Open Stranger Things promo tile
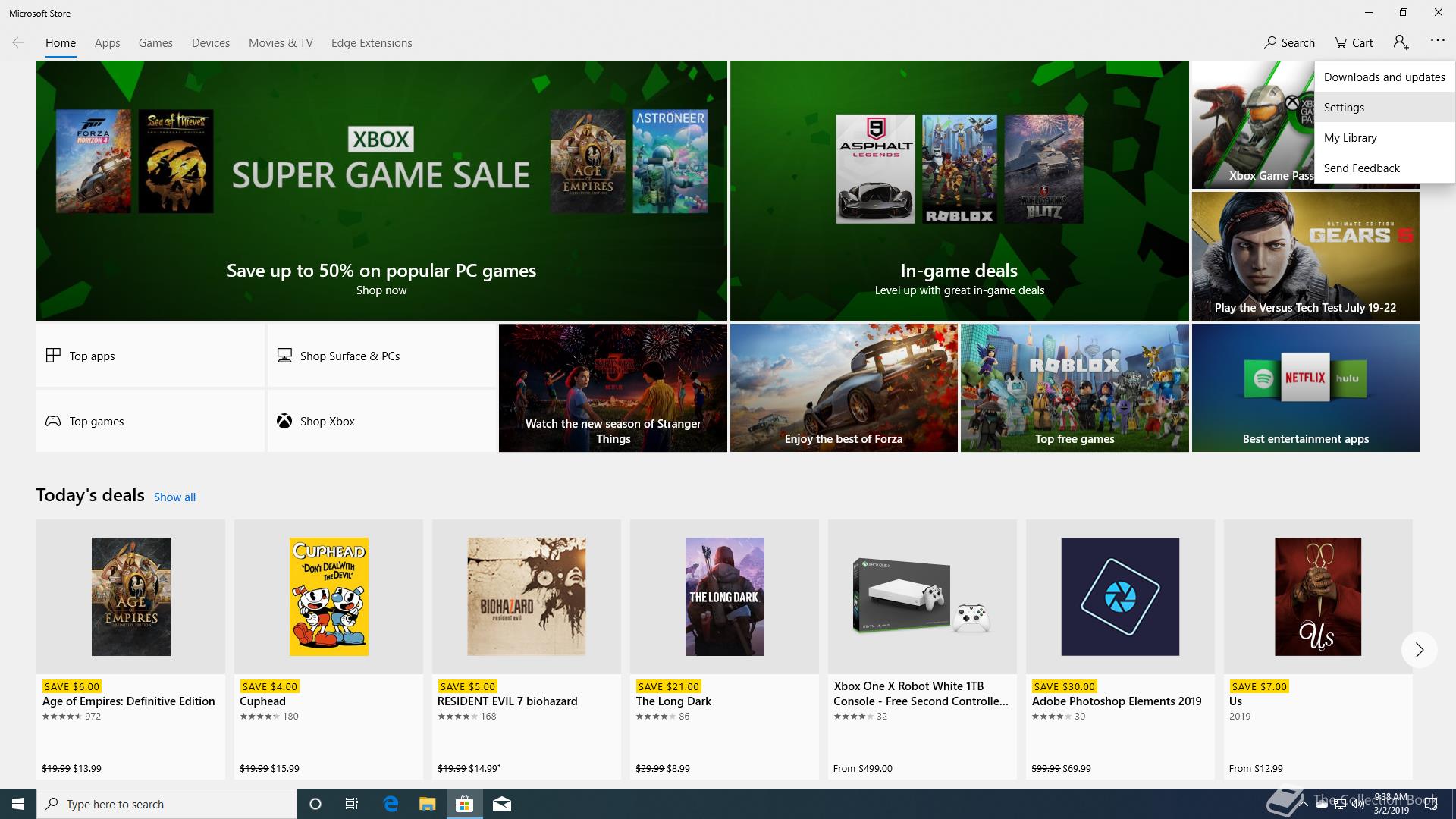 pyautogui.click(x=613, y=388)
